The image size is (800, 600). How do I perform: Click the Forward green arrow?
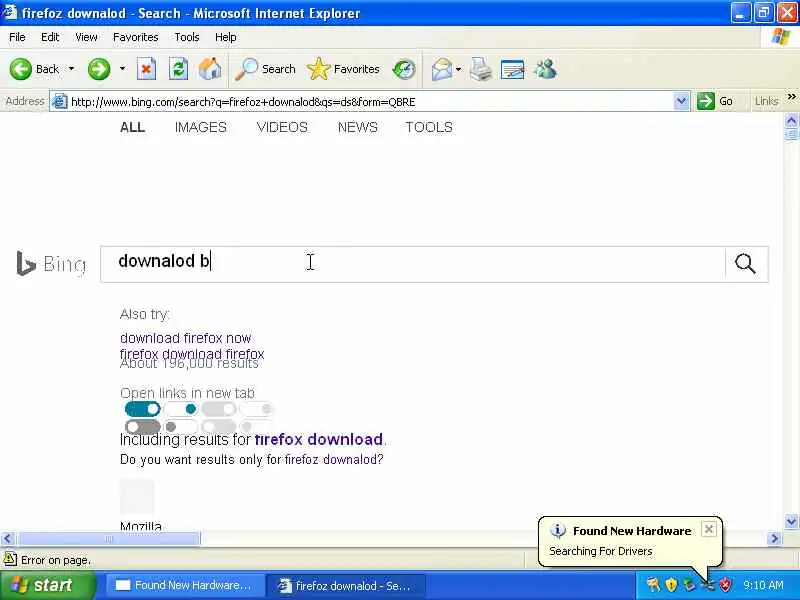coord(99,69)
